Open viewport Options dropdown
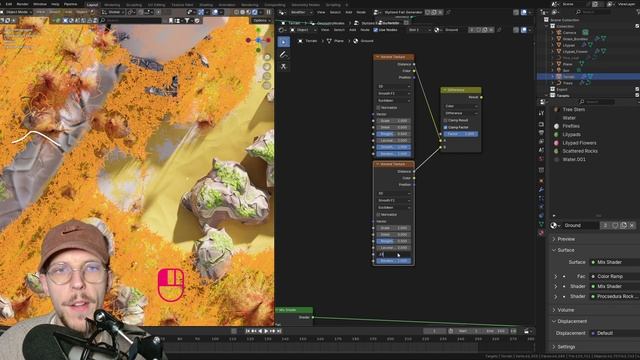Screen dimensions: 640x360 [x=261, y=20]
